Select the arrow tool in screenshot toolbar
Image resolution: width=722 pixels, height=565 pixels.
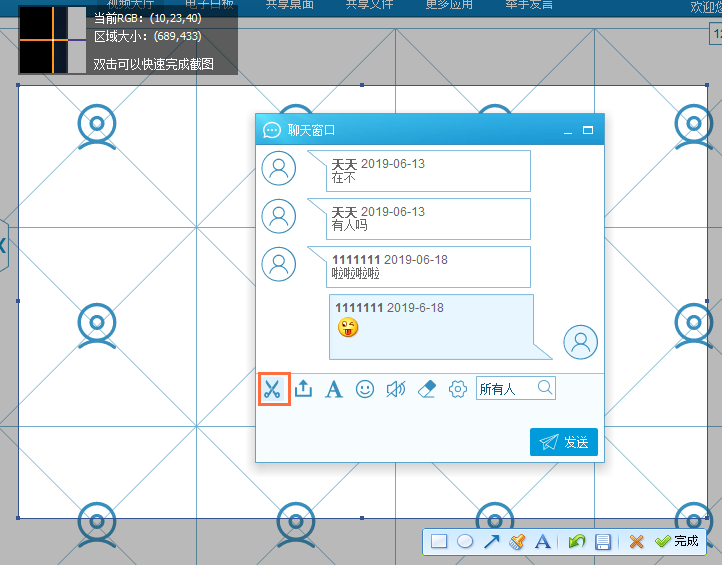pos(491,542)
